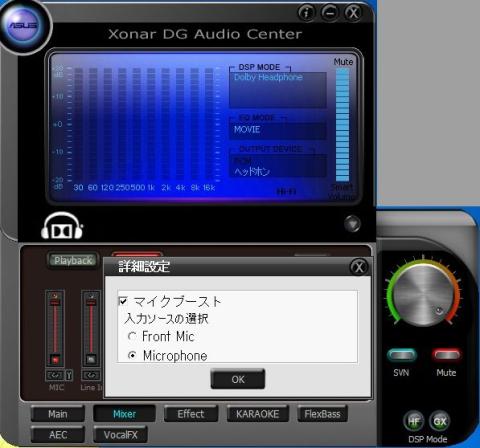Open the KARAOKE tab
Image resolution: width=480 pixels, height=448 pixels.
(x=257, y=414)
